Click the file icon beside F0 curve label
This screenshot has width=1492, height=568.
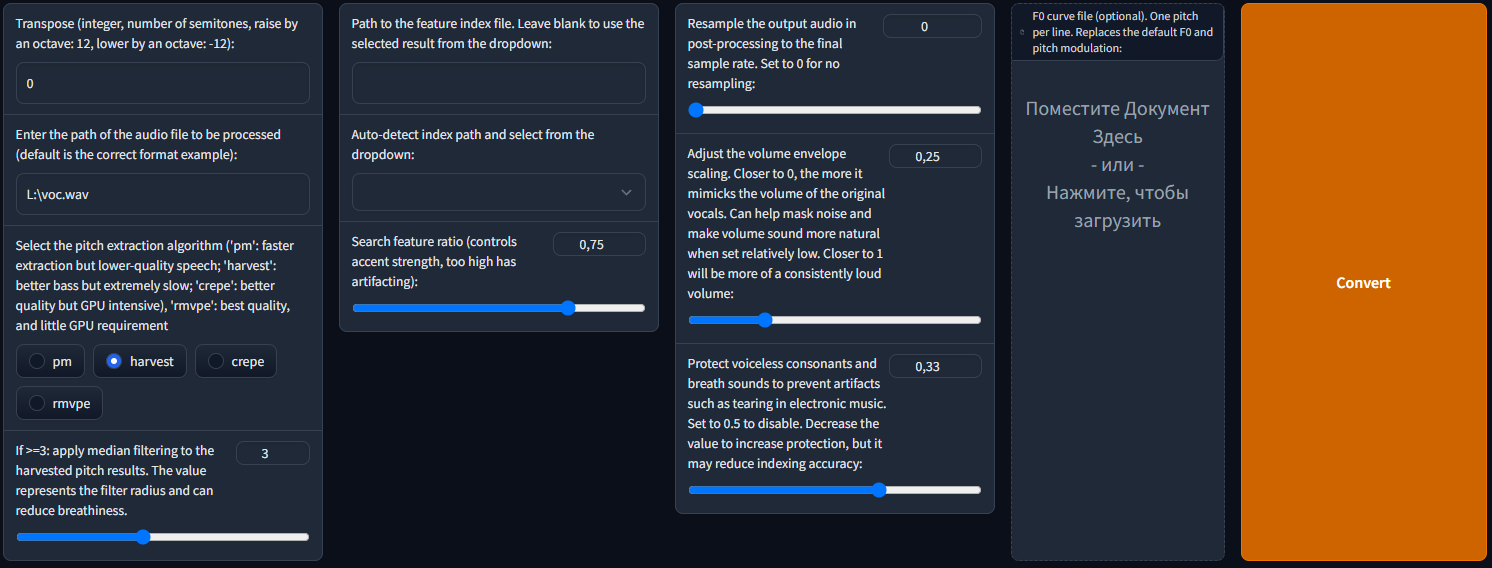(x=1021, y=32)
